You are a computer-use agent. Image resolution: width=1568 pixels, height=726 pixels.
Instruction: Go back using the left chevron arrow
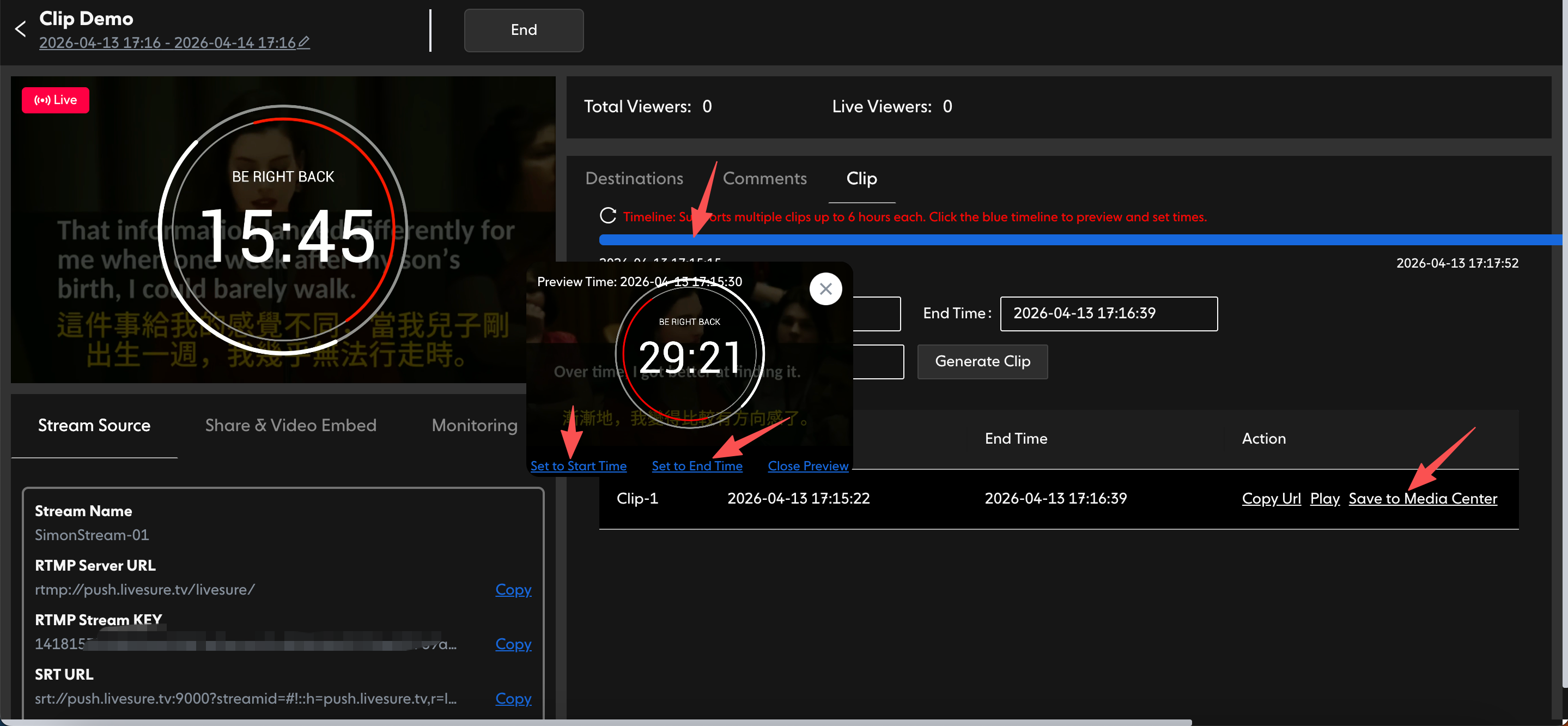click(21, 29)
